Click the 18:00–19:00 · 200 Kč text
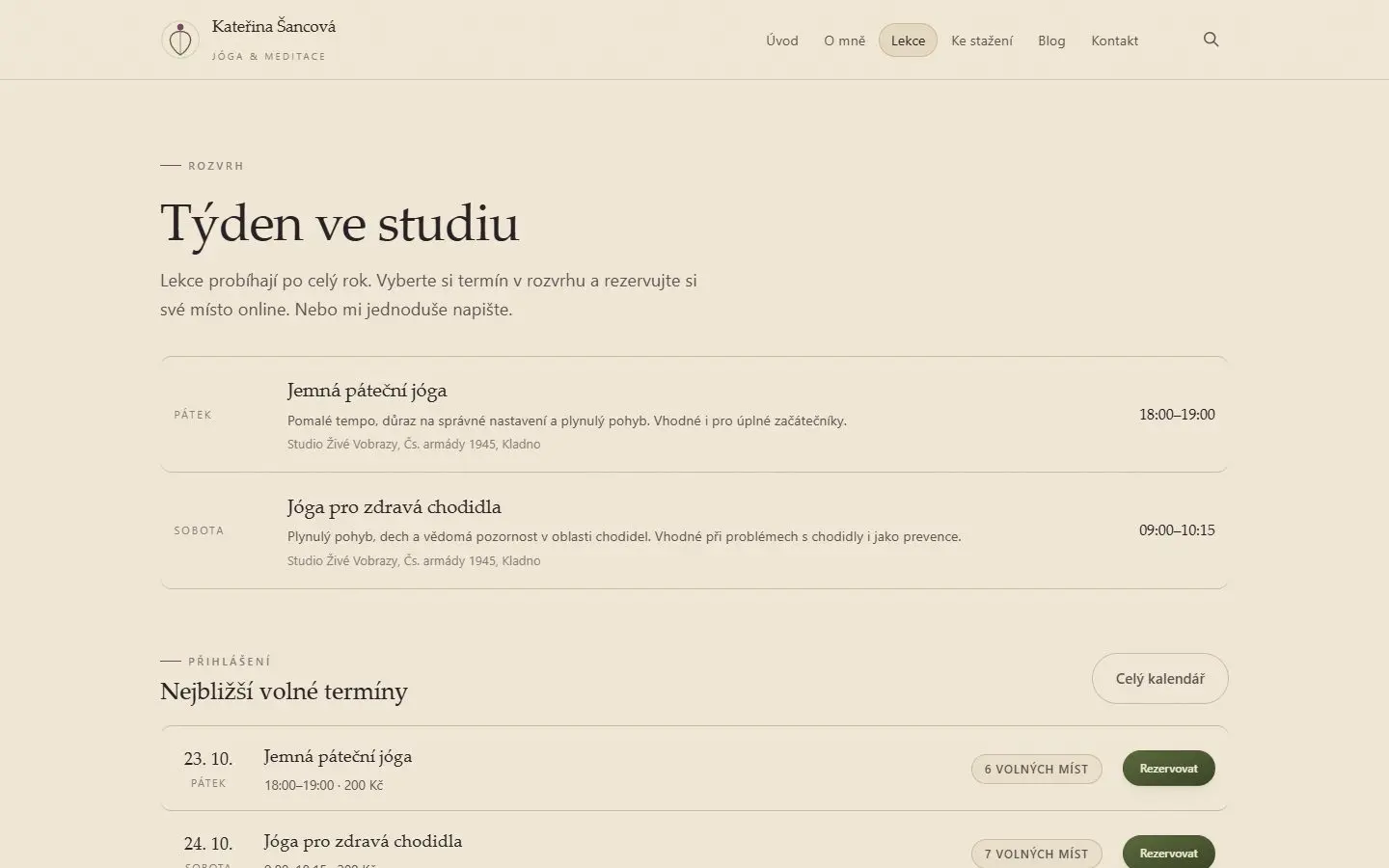The image size is (1389, 868). pos(324,785)
